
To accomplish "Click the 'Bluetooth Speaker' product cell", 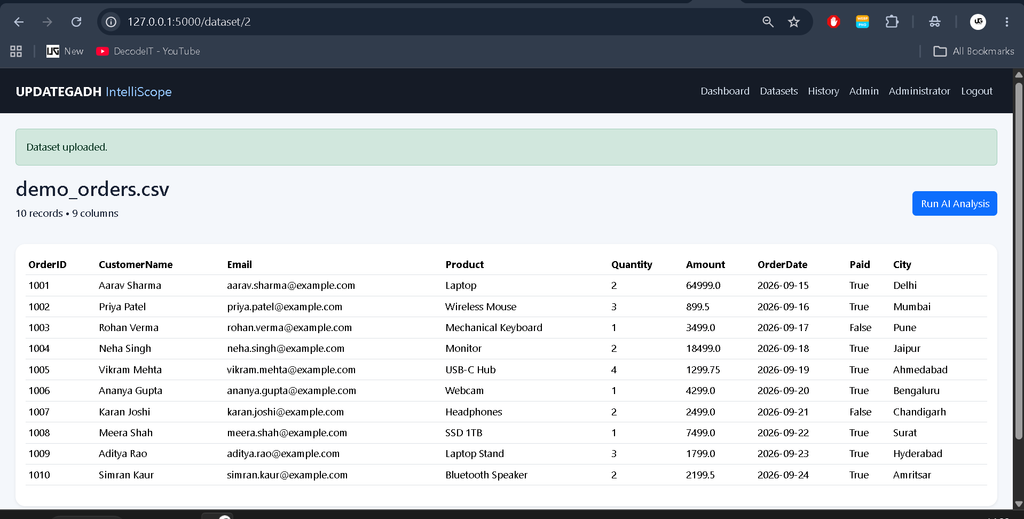I will coord(486,475).
